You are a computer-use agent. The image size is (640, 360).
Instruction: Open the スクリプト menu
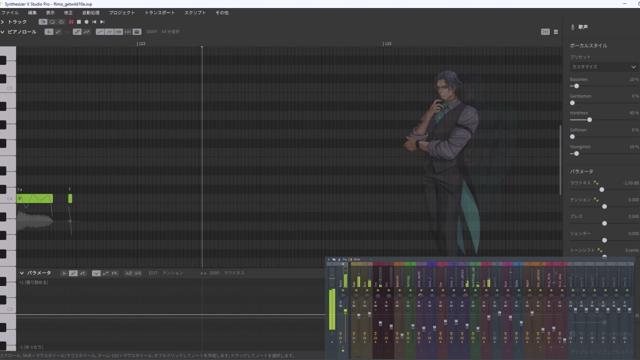click(x=195, y=13)
